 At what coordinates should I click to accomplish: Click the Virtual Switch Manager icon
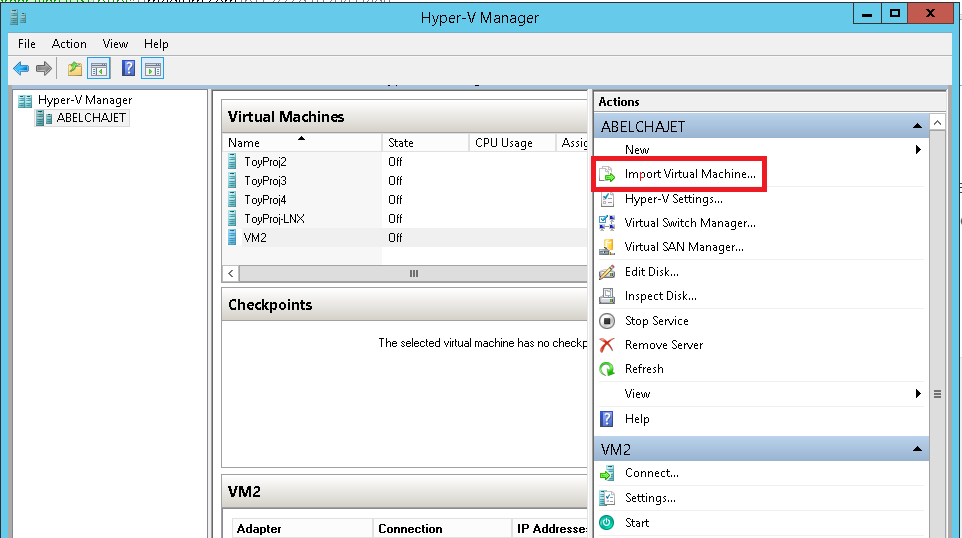(x=607, y=223)
